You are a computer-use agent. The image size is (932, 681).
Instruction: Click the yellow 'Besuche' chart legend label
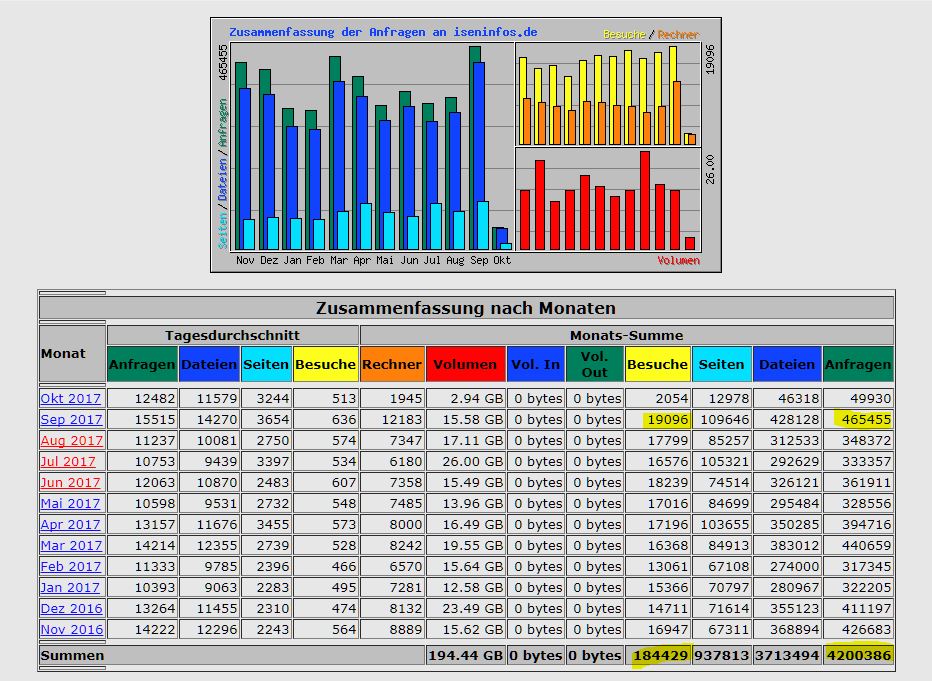pos(624,34)
